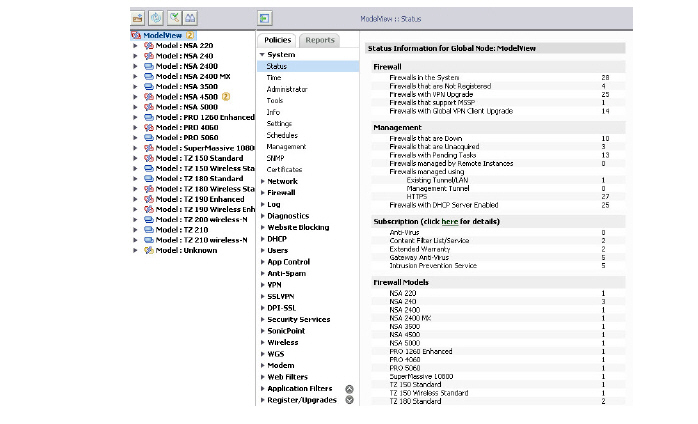Click the 'here' link for subscription details
Screen dimensions: 698x424
[x=450, y=221]
